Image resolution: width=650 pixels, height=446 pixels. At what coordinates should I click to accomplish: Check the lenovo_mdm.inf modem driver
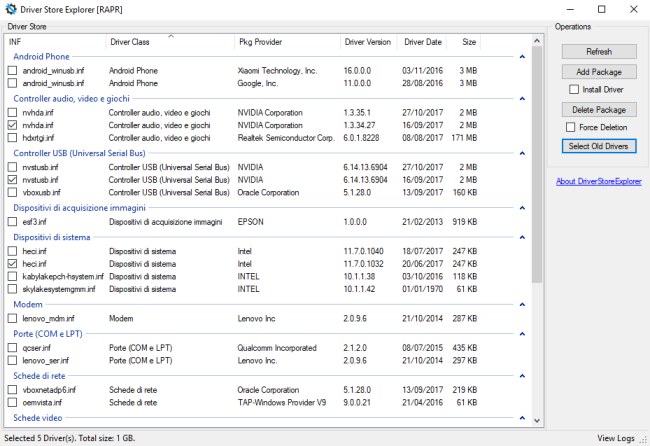(x=12, y=318)
